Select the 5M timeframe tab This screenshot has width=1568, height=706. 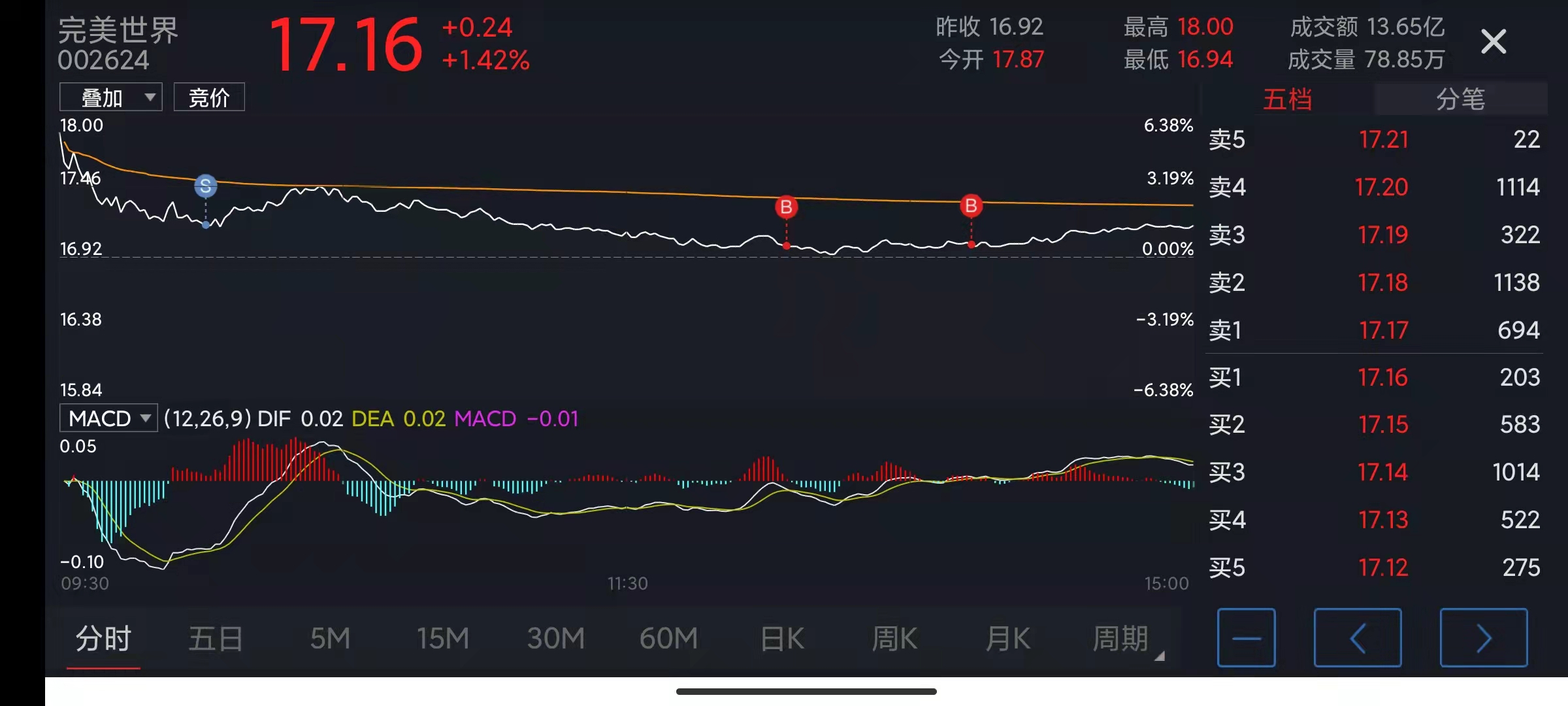coord(330,639)
